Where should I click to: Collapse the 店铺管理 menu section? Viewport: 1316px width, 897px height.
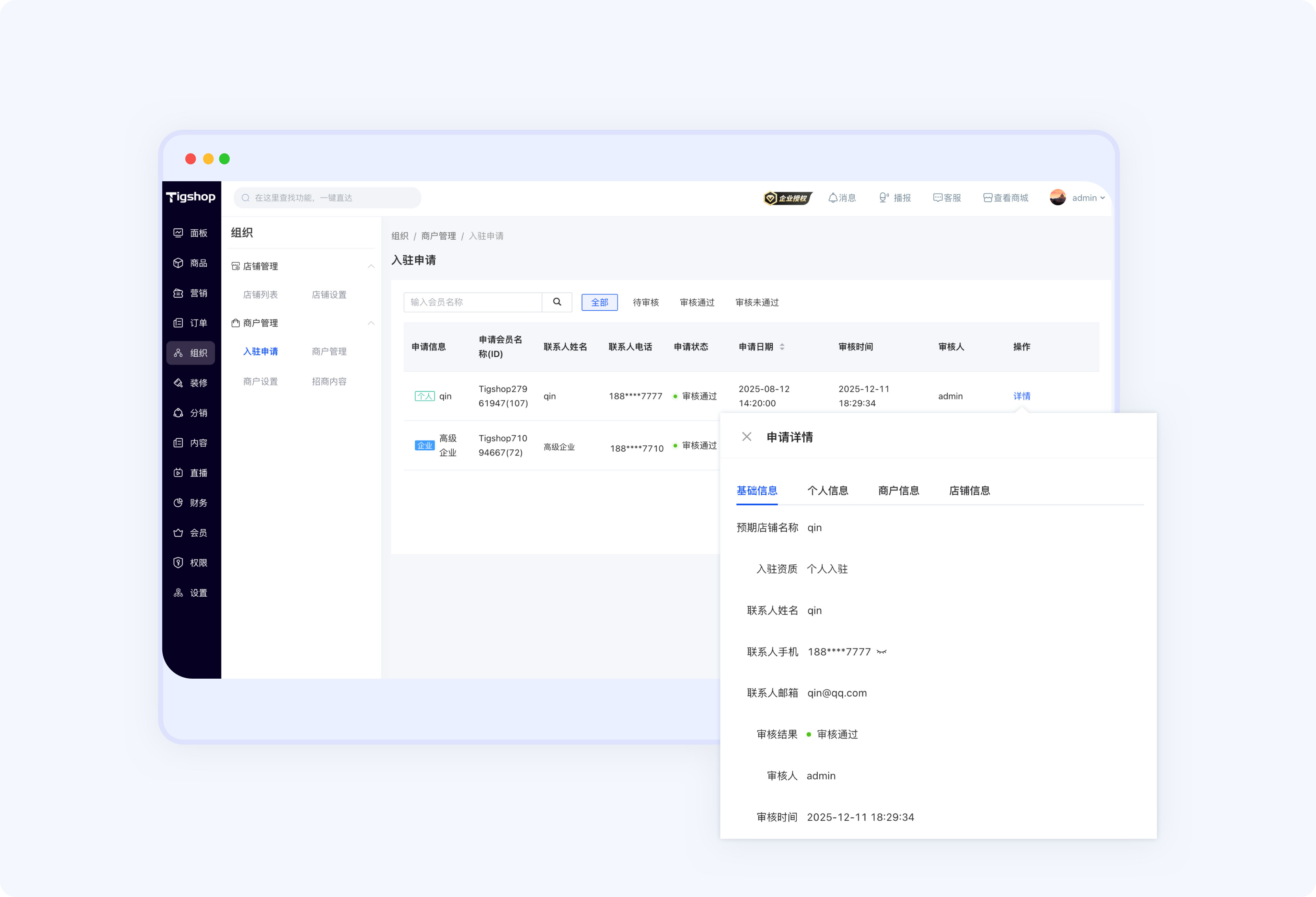coord(371,266)
